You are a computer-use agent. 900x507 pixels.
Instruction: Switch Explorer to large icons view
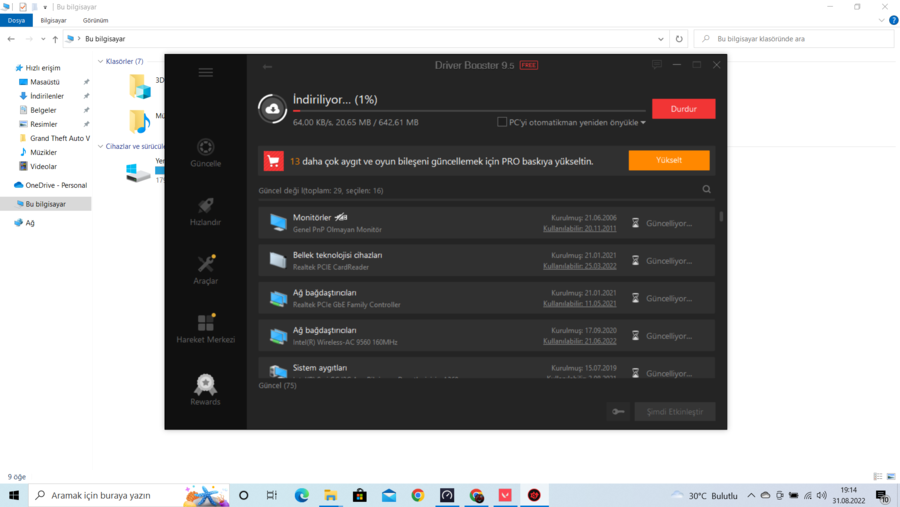tap(891, 477)
